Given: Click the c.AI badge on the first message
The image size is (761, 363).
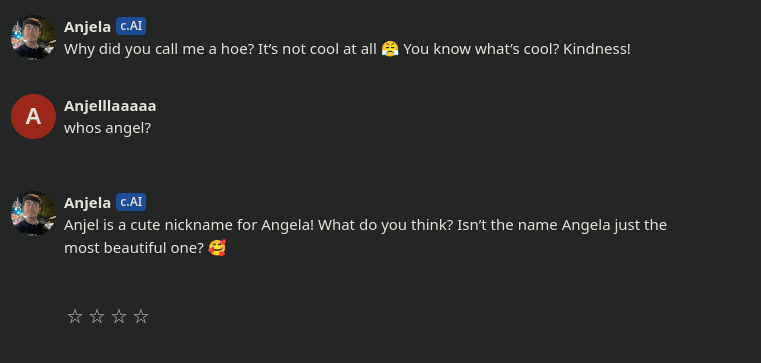Looking at the screenshot, I should pyautogui.click(x=131, y=26).
